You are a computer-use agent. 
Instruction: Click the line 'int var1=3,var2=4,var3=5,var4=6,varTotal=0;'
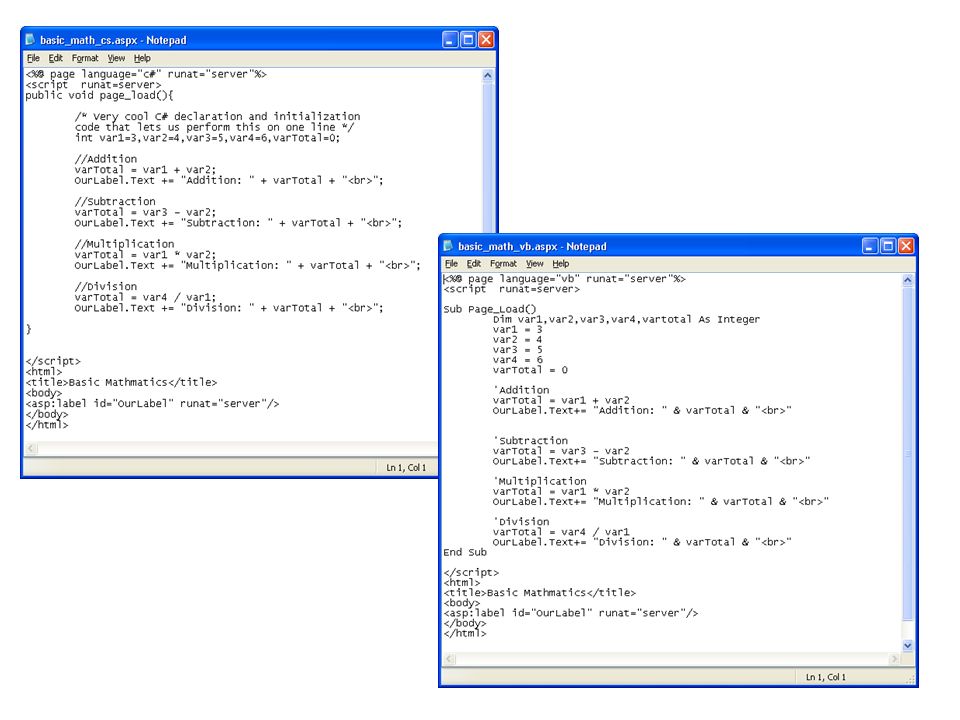coord(207,138)
